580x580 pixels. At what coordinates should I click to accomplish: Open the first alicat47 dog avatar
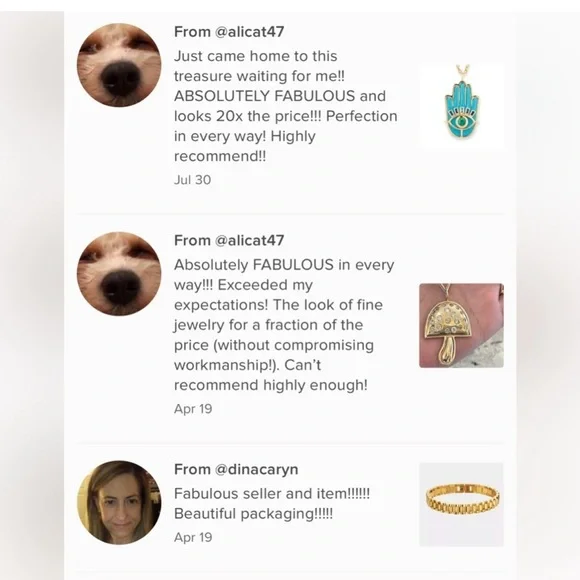[119, 65]
